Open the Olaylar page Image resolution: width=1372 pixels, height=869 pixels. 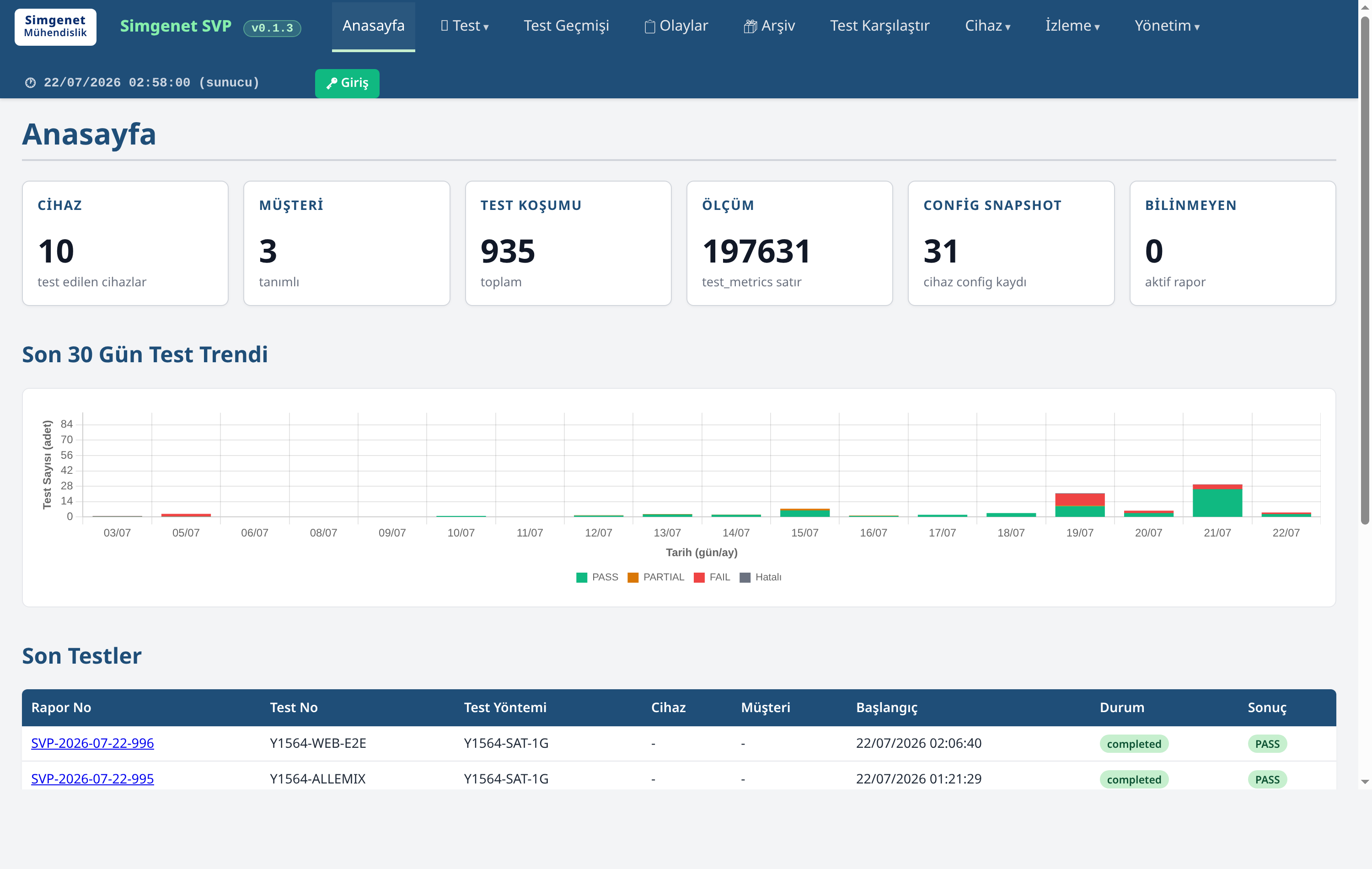coord(676,26)
